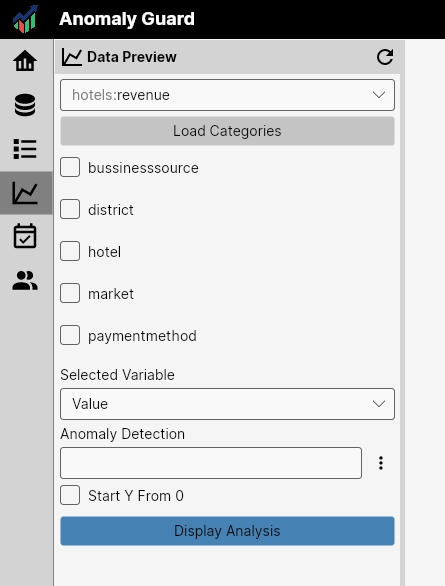Open the Selected Variable Value dropdown
Viewport: 445px width, 586px height.
coord(227,404)
